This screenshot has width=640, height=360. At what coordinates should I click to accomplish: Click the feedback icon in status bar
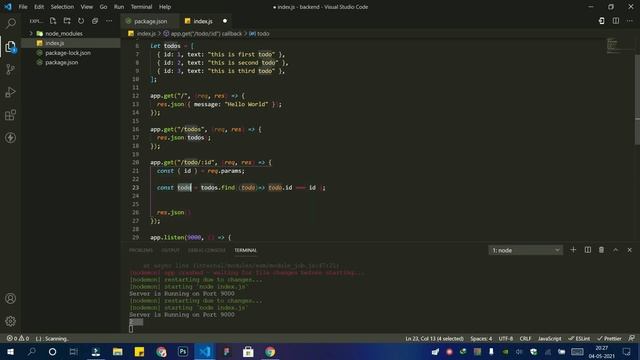(x=631, y=338)
